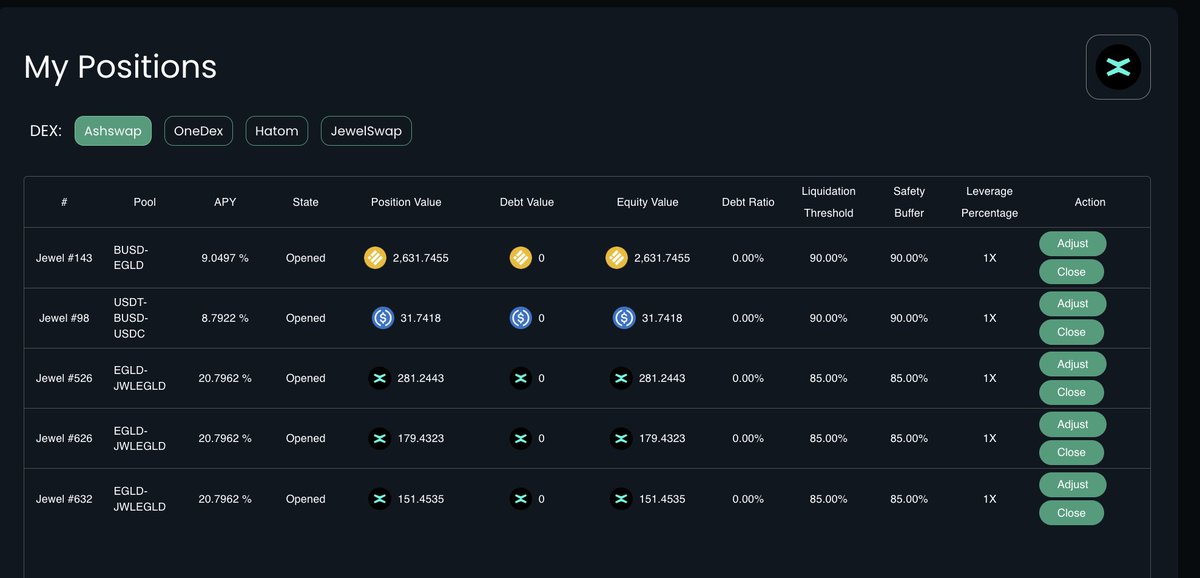Click the Safety Buffer column header
1200x578 pixels.
point(909,202)
